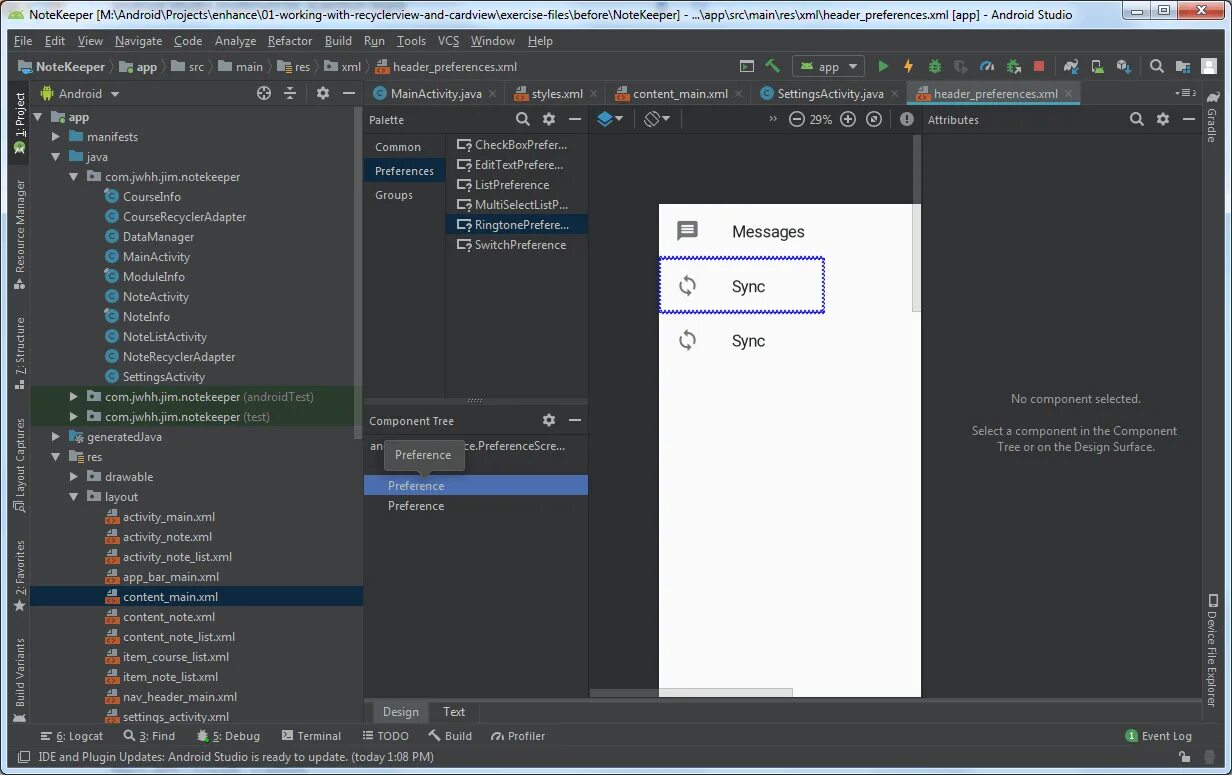Image resolution: width=1232 pixels, height=775 pixels.
Task: Attach debugger to Android process icon
Action: point(1013,66)
